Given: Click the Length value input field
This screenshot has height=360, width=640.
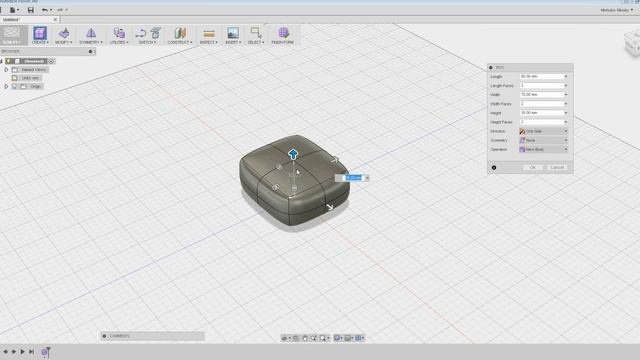Looking at the screenshot, I should coord(542,76).
